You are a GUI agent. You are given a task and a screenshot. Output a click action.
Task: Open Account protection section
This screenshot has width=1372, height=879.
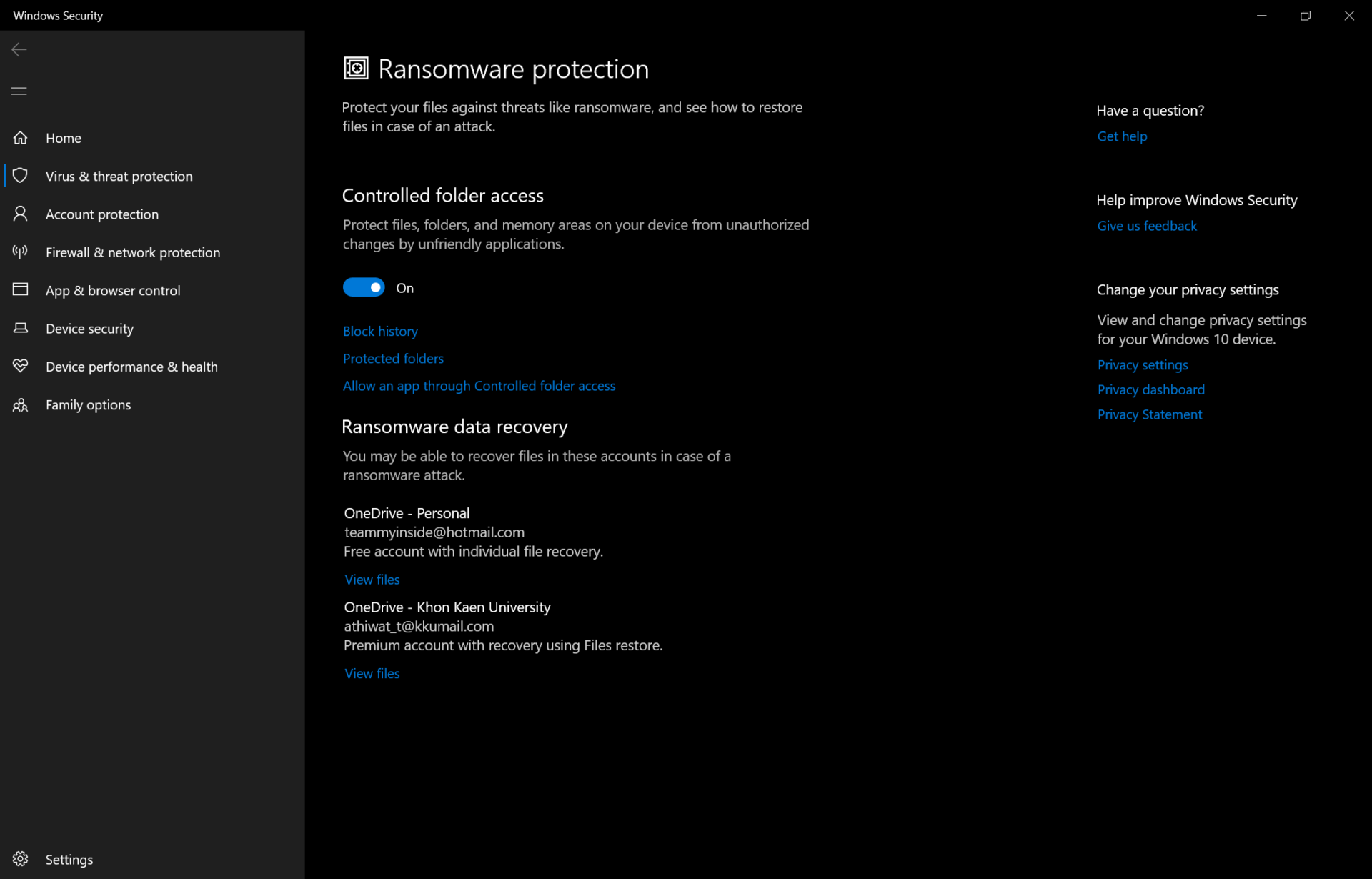click(x=102, y=214)
